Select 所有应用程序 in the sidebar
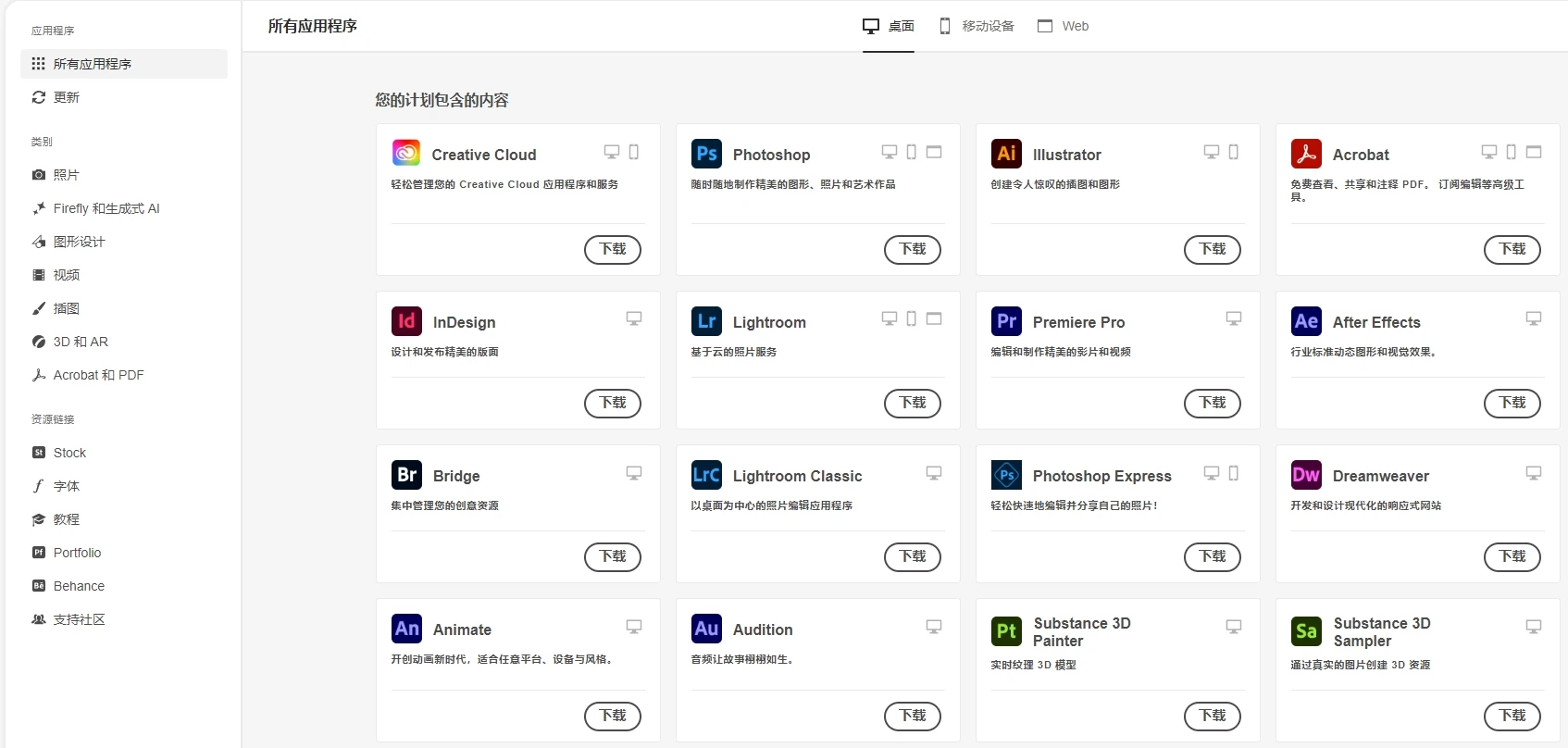1568x748 pixels. [124, 64]
